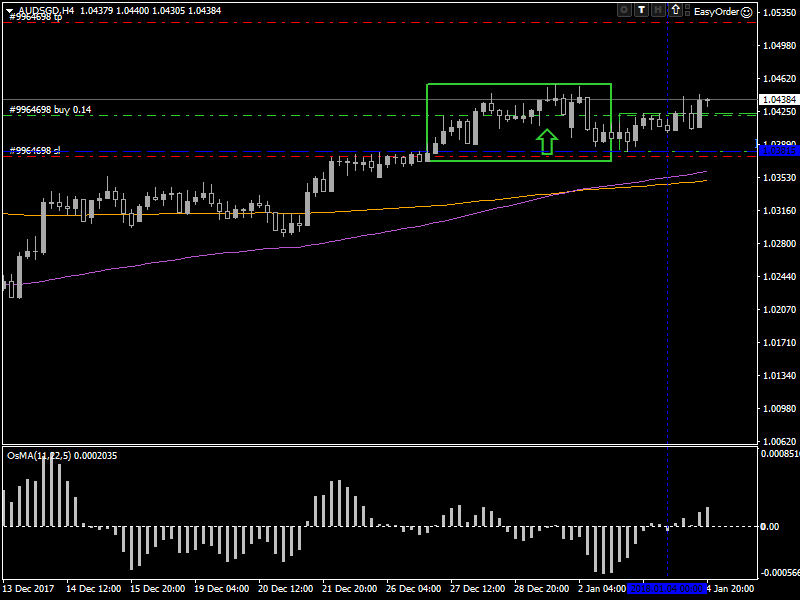The image size is (800, 600).
Task: Click the EasyOrder smiley face icon
Action: pyautogui.click(x=747, y=12)
